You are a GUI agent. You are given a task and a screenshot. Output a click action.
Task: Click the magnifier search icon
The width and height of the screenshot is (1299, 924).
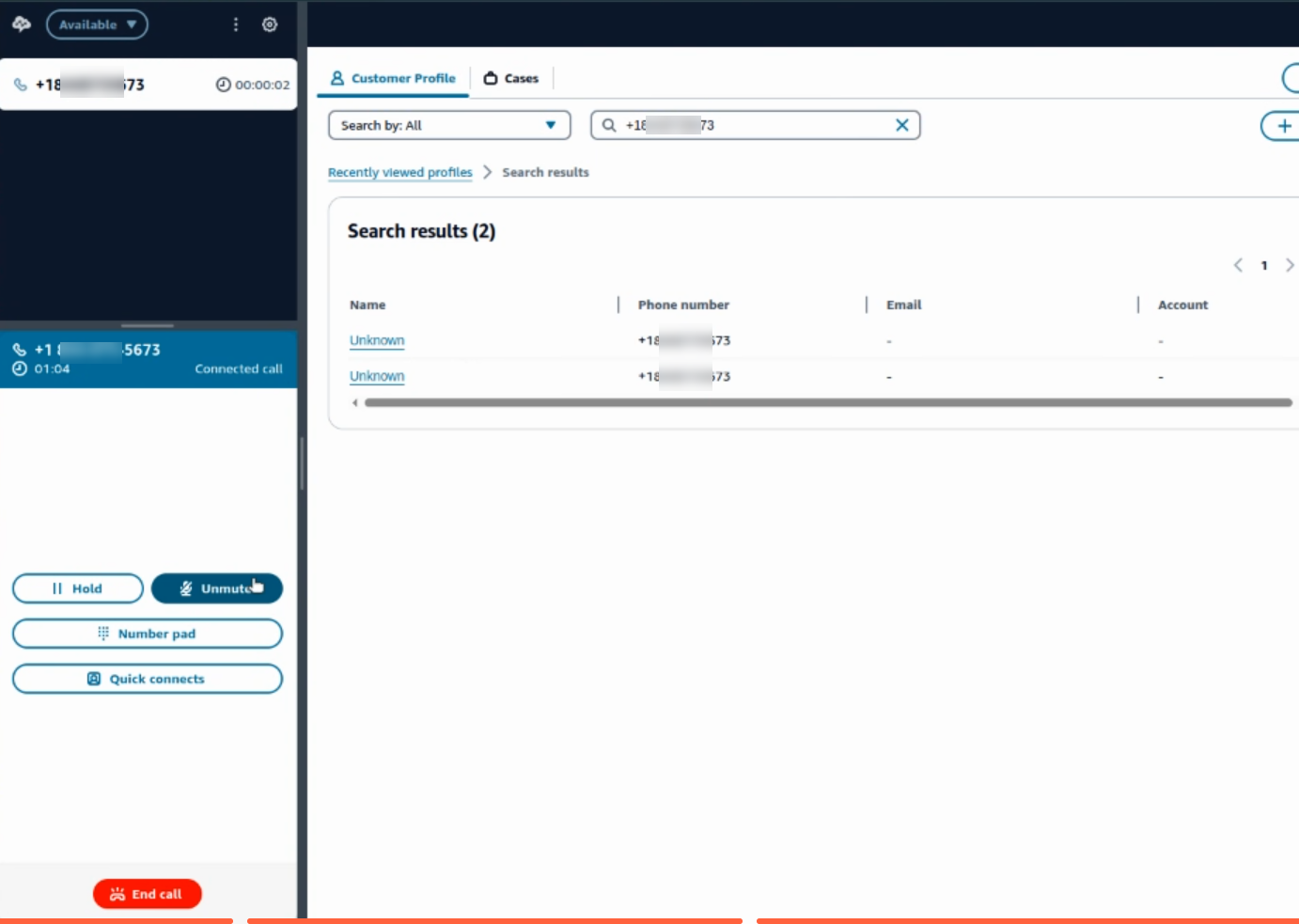(609, 125)
